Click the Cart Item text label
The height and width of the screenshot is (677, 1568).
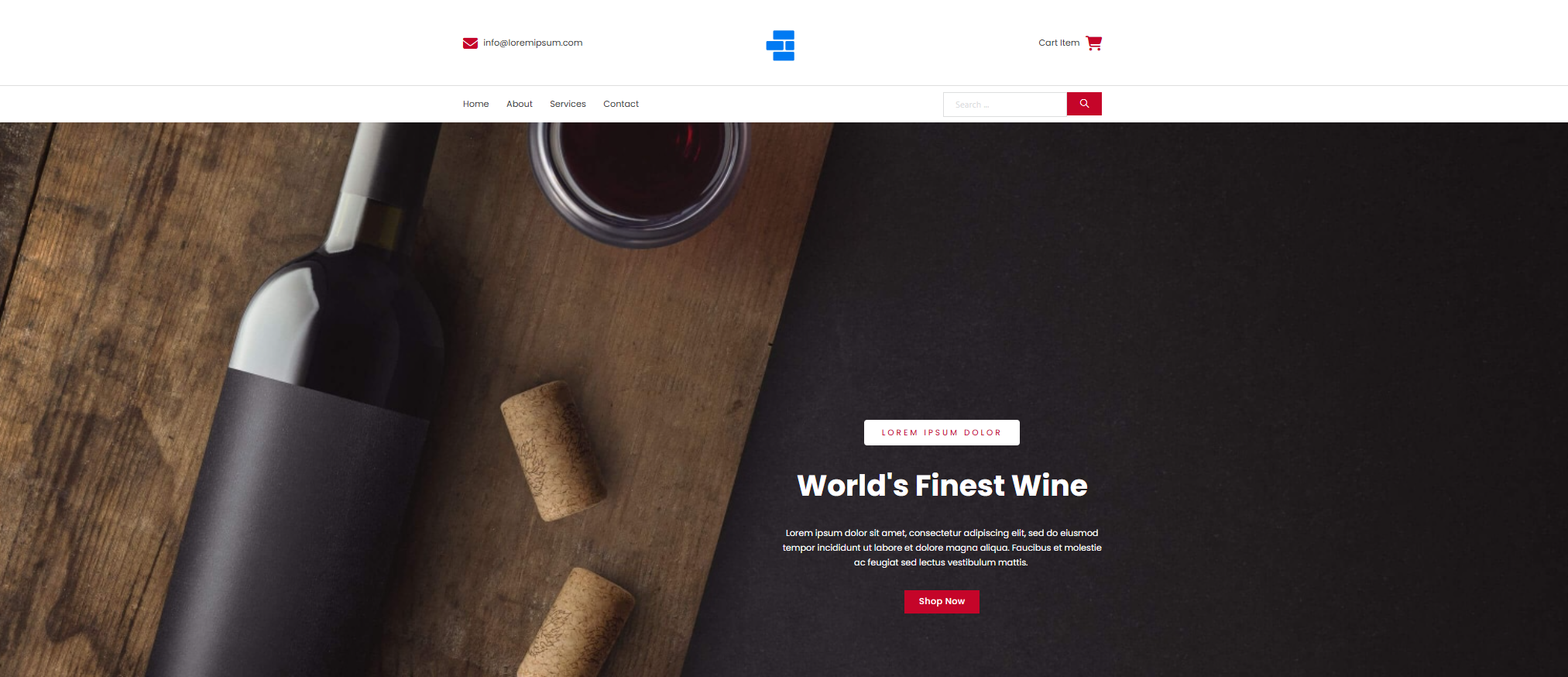1058,43
